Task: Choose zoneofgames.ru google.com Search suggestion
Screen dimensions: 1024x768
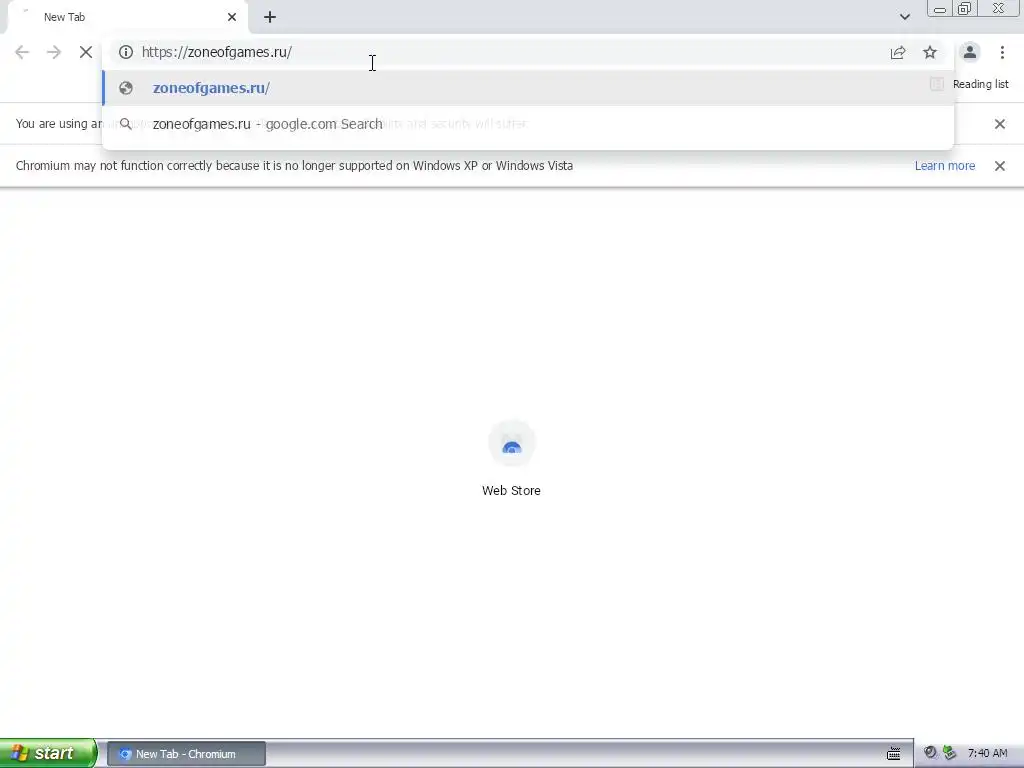Action: (528, 124)
